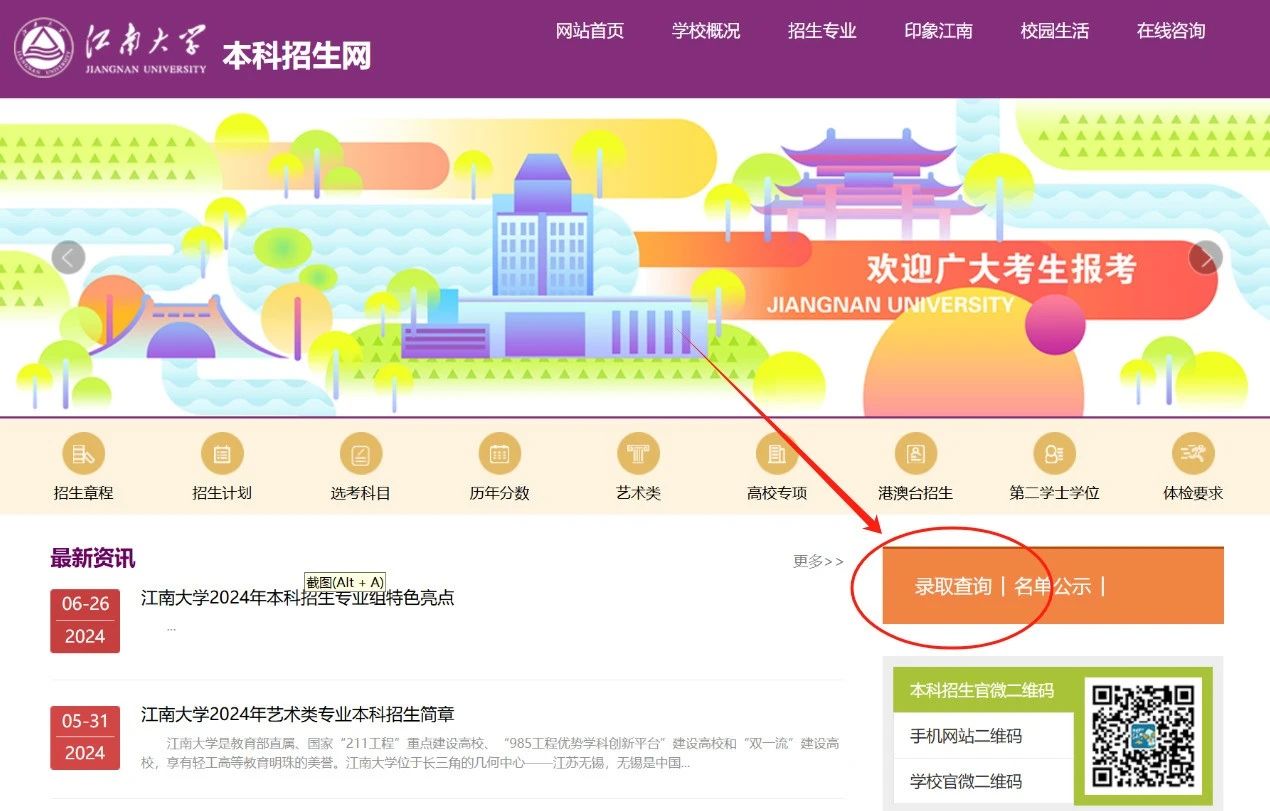Click the 本科招生网 site title
This screenshot has height=811, width=1270.
pyautogui.click(x=296, y=55)
